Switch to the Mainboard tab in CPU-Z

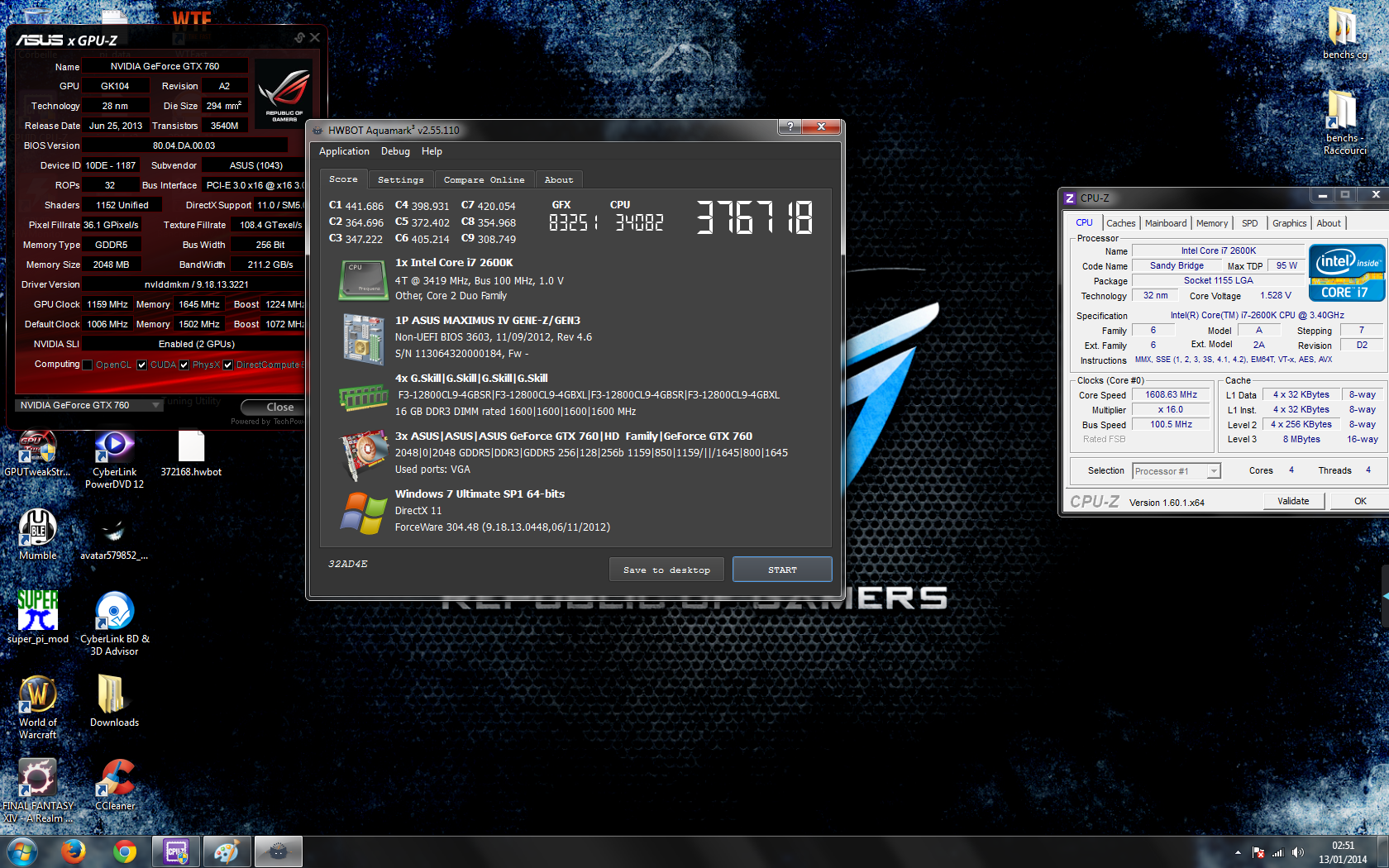(x=1166, y=223)
